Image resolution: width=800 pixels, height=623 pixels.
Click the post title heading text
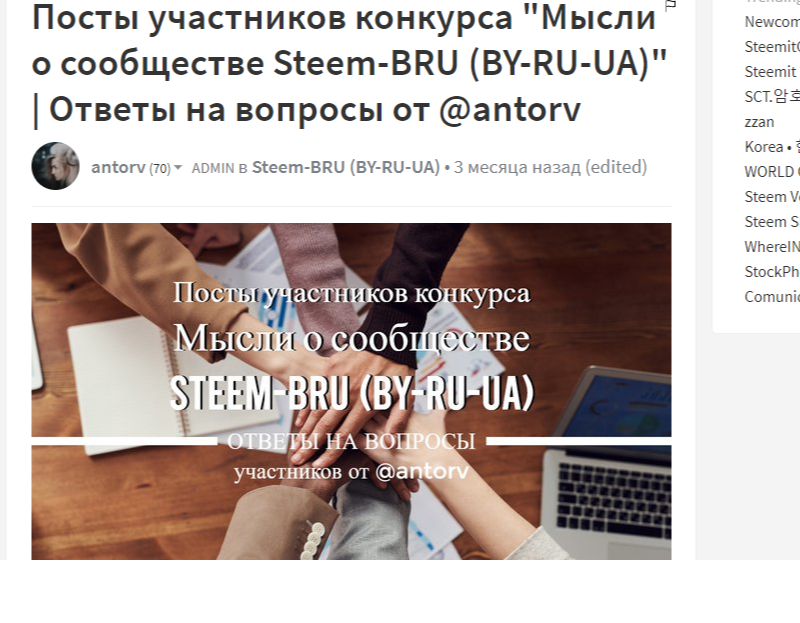(351, 64)
